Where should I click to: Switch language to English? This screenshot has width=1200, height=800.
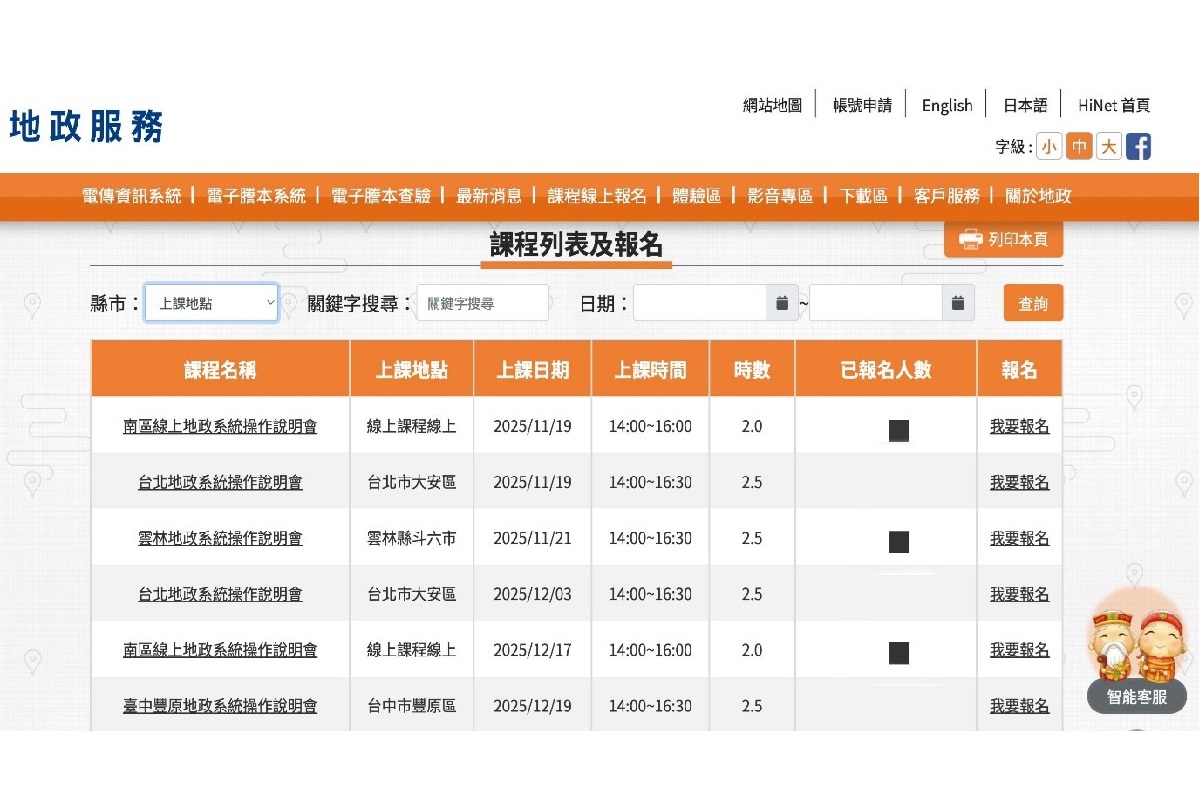tap(946, 105)
